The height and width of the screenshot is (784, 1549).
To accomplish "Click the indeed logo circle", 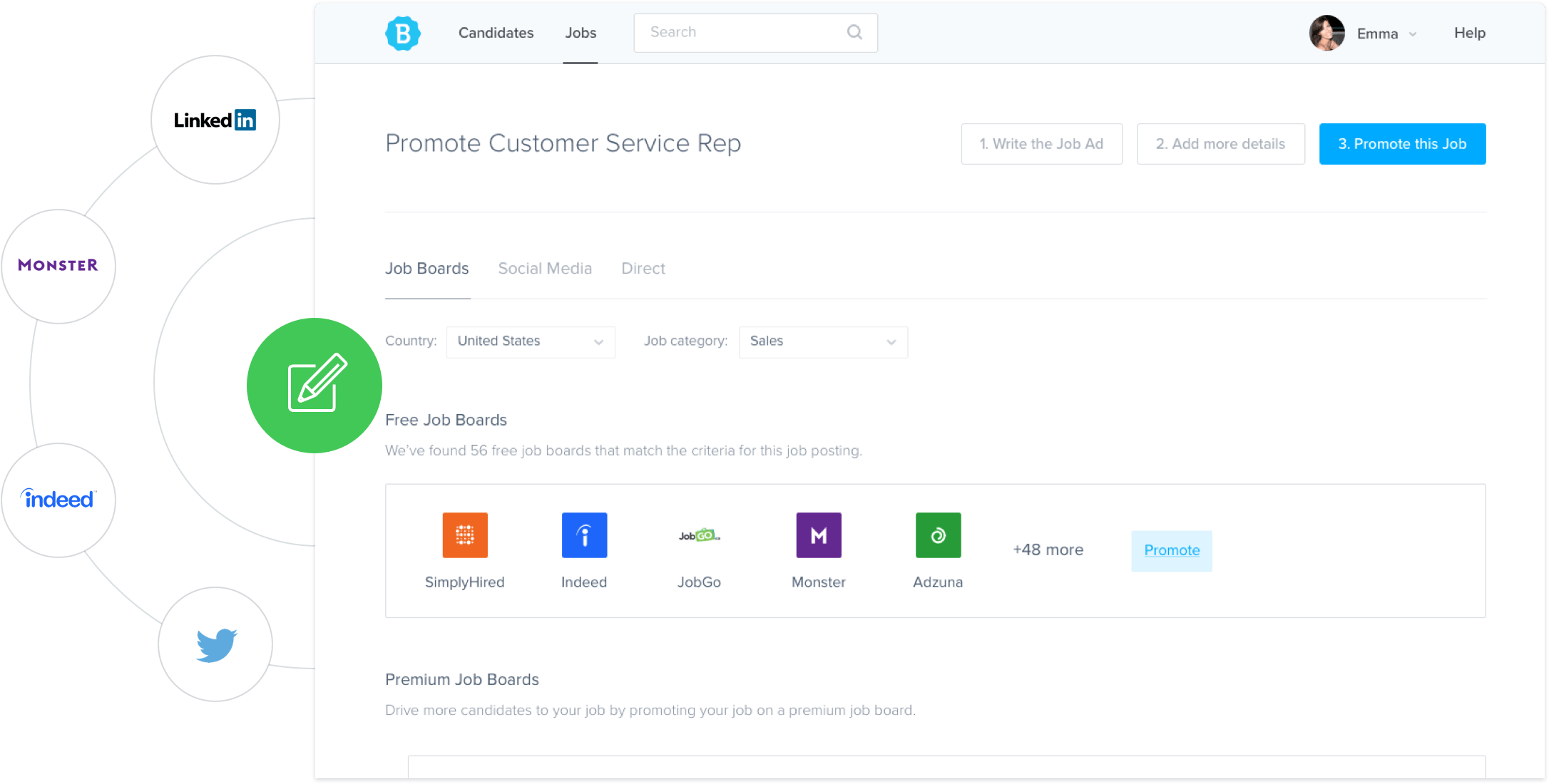I will pyautogui.click(x=58, y=500).
